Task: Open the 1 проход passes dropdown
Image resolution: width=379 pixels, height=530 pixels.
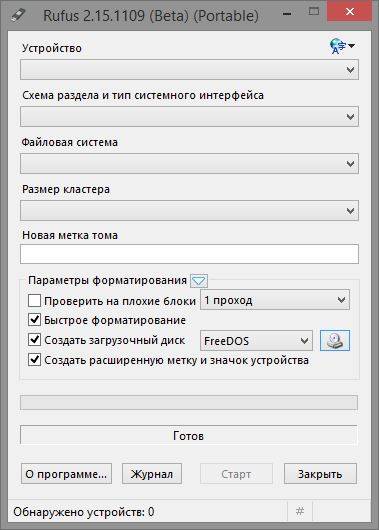Action: (x=275, y=300)
